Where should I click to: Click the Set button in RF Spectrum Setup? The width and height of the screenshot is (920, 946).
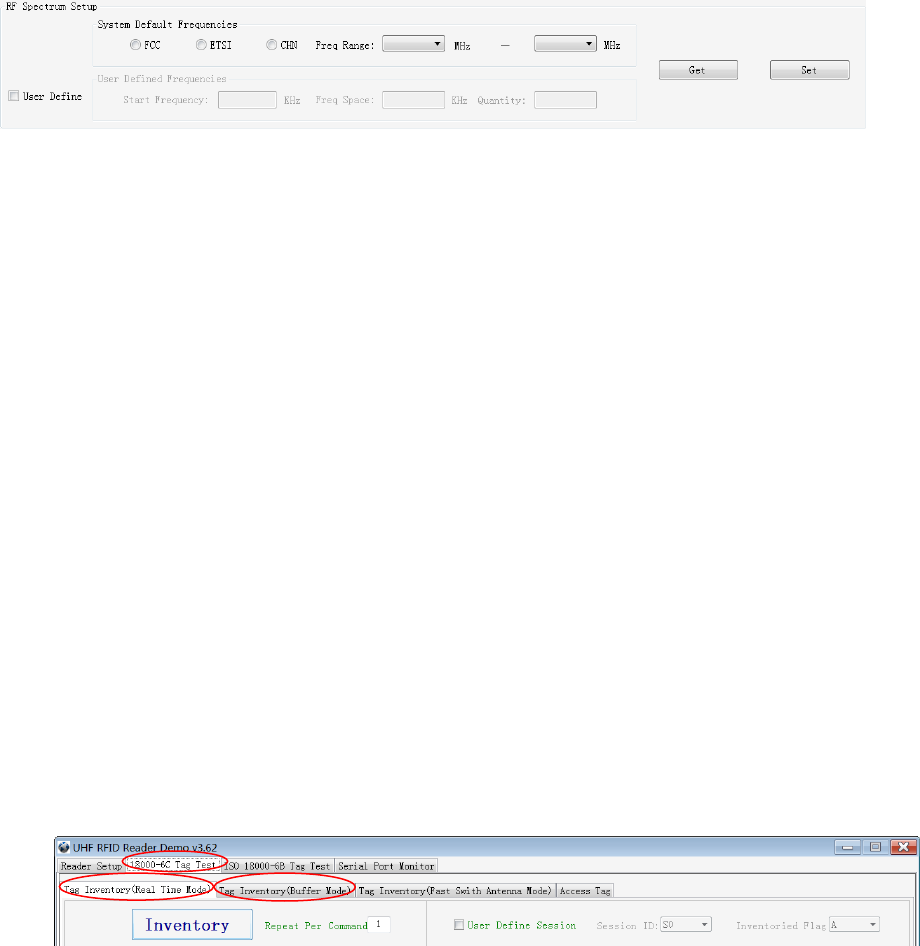(810, 70)
